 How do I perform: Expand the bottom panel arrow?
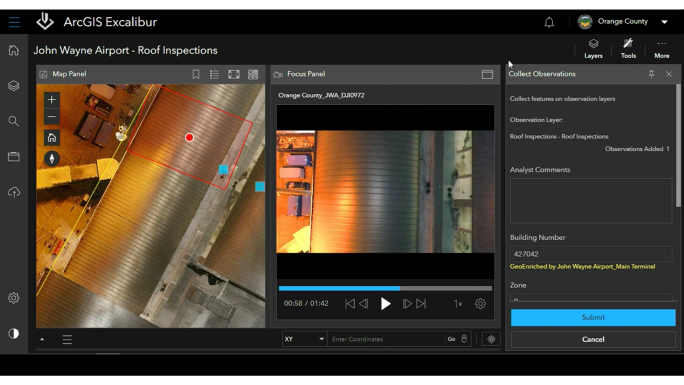pyautogui.click(x=42, y=339)
